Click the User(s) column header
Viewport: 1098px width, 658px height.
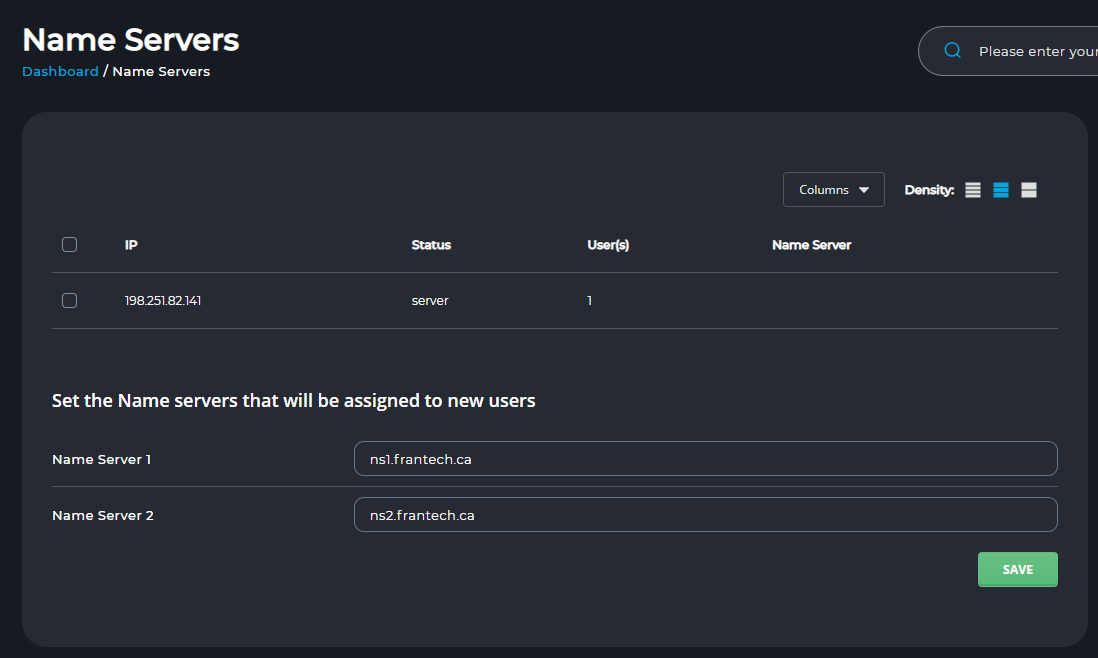click(x=608, y=245)
